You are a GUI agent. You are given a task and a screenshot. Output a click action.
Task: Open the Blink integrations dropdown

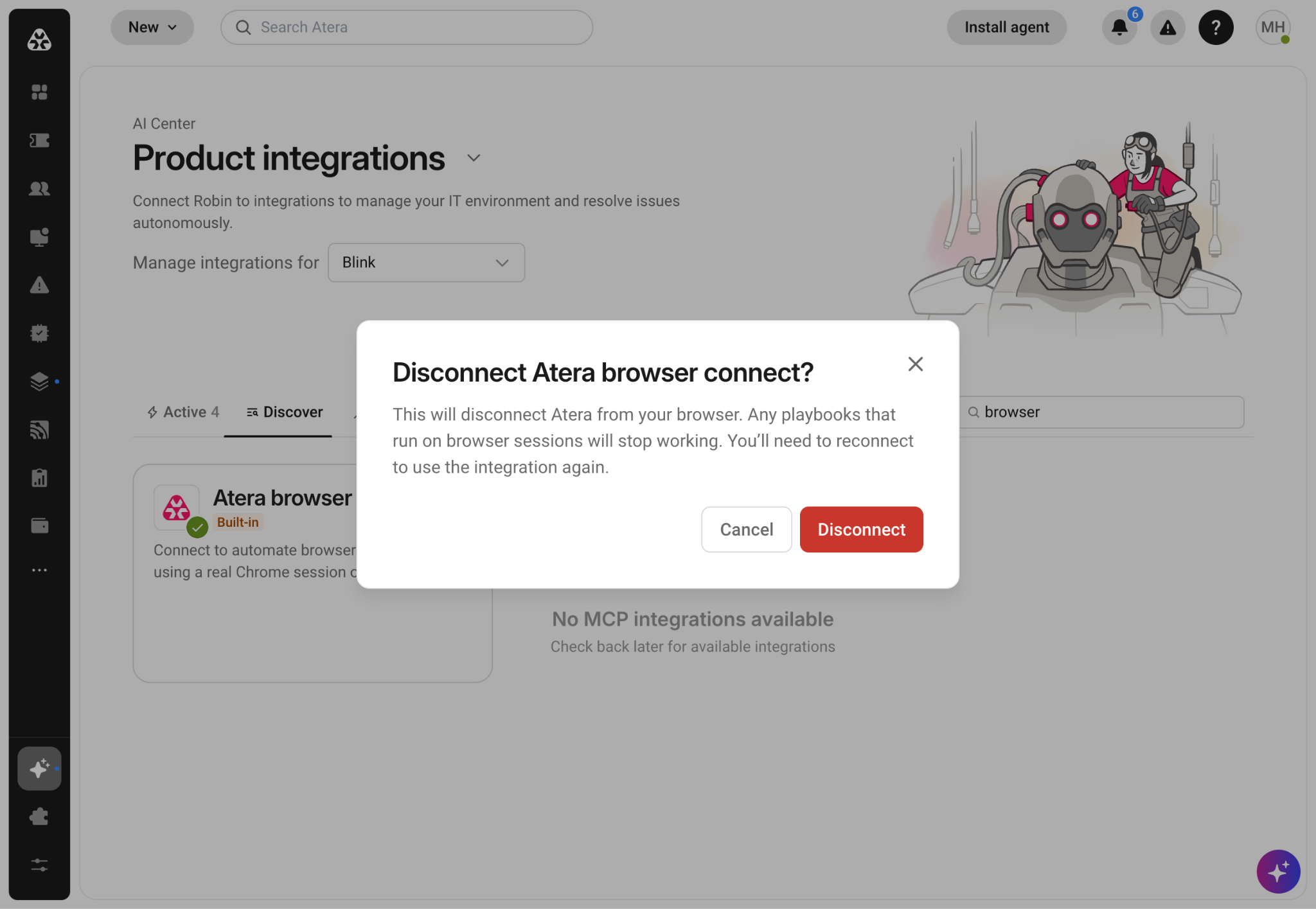(x=426, y=263)
